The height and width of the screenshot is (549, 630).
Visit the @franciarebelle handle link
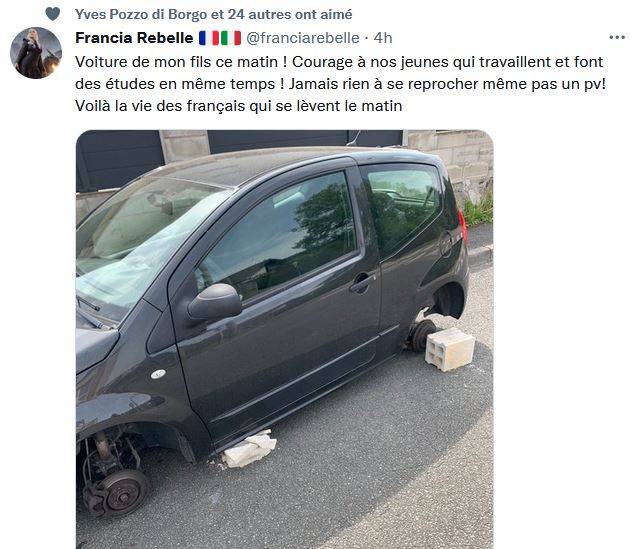(x=303, y=38)
